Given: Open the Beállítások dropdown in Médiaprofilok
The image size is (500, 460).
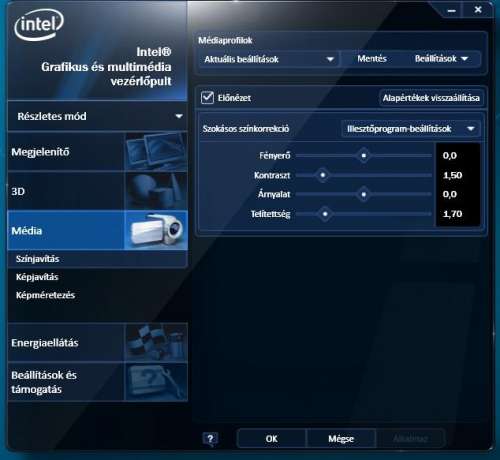Looking at the screenshot, I should tap(441, 59).
